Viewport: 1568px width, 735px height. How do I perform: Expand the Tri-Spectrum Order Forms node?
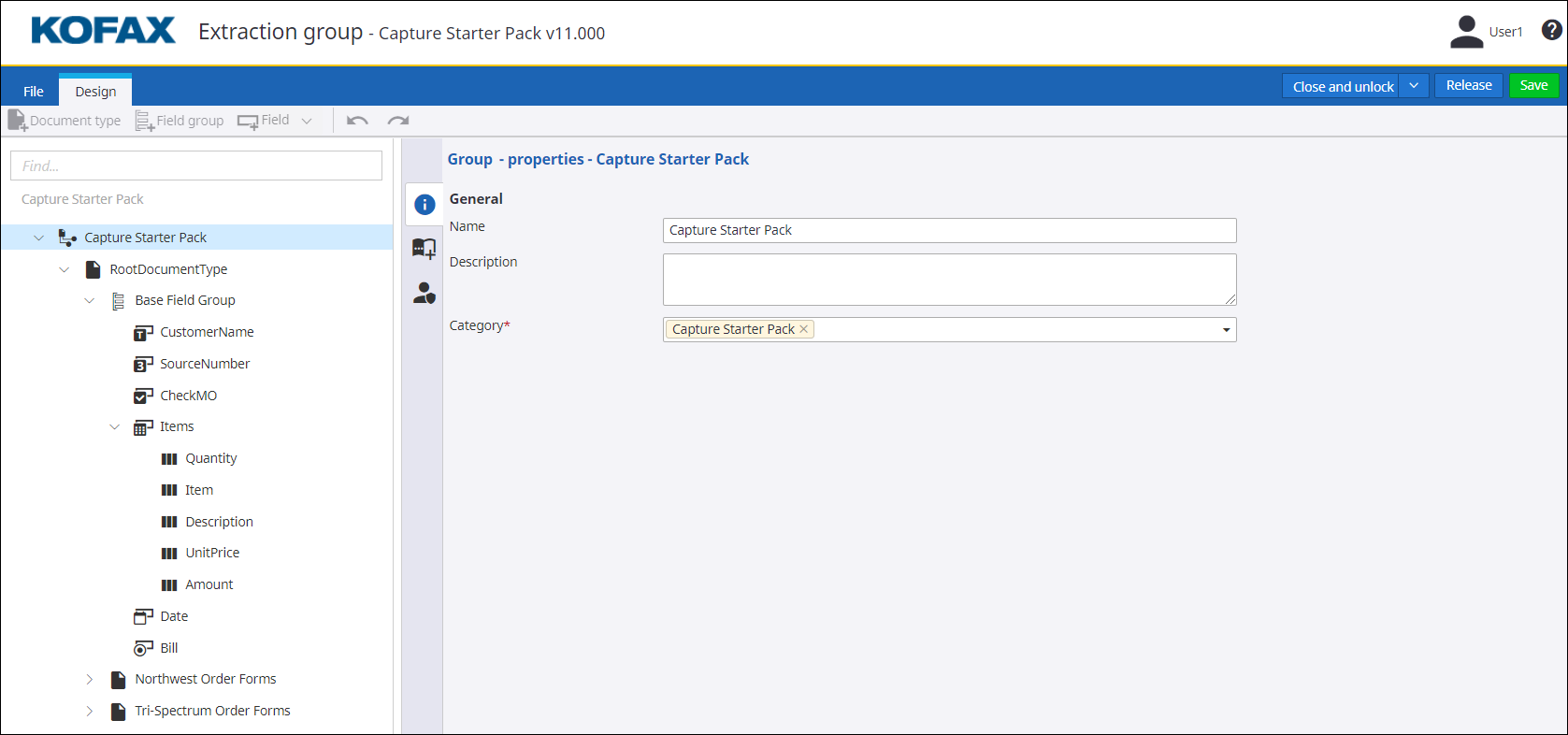(x=90, y=711)
